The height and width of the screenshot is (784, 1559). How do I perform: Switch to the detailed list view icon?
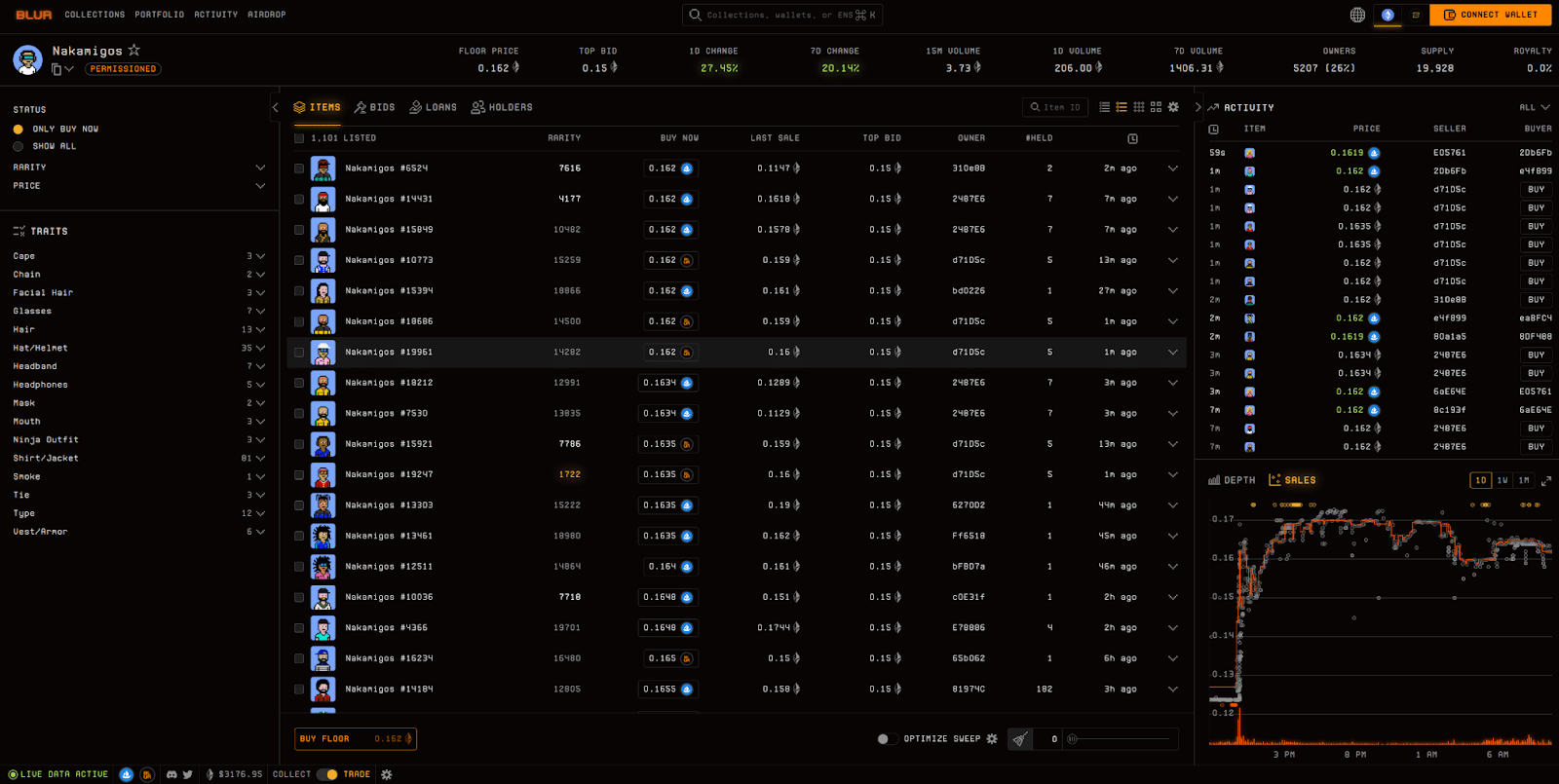point(1122,107)
